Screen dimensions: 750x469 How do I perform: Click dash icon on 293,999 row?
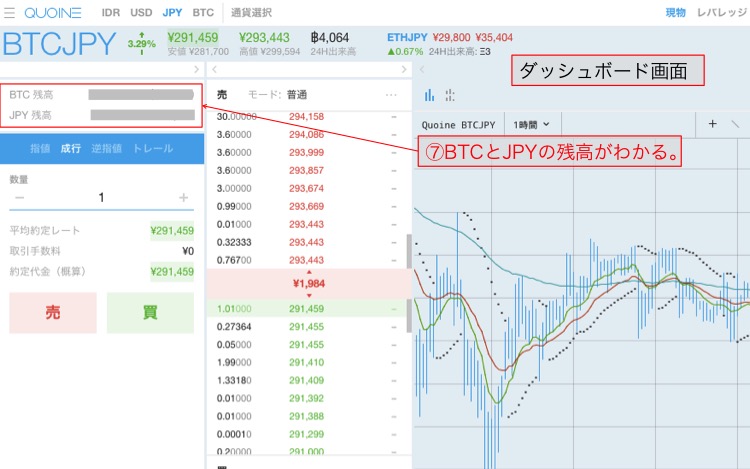(394, 153)
